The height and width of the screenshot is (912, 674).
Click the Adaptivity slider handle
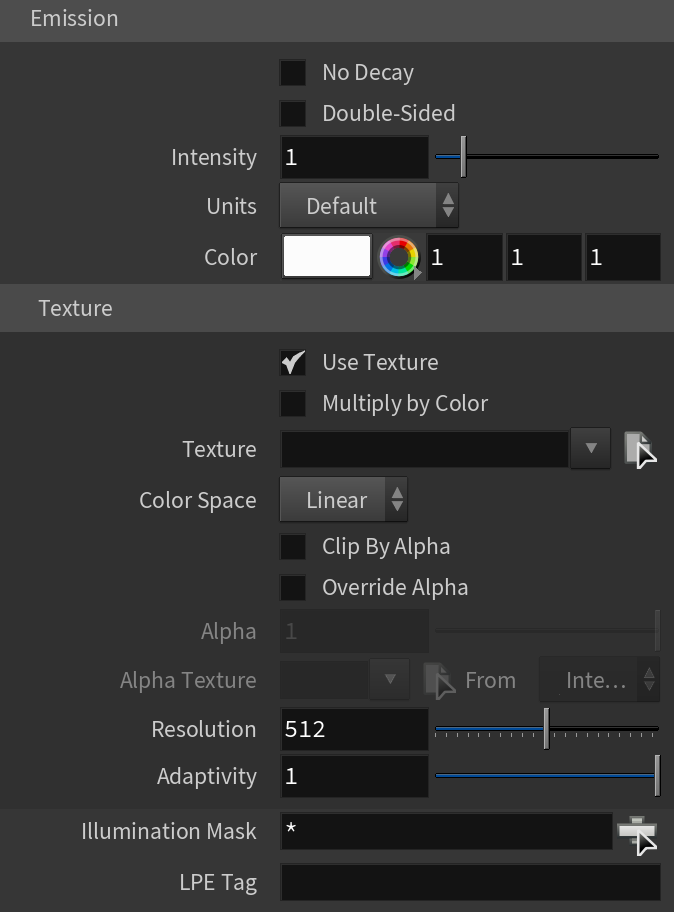[x=658, y=775]
